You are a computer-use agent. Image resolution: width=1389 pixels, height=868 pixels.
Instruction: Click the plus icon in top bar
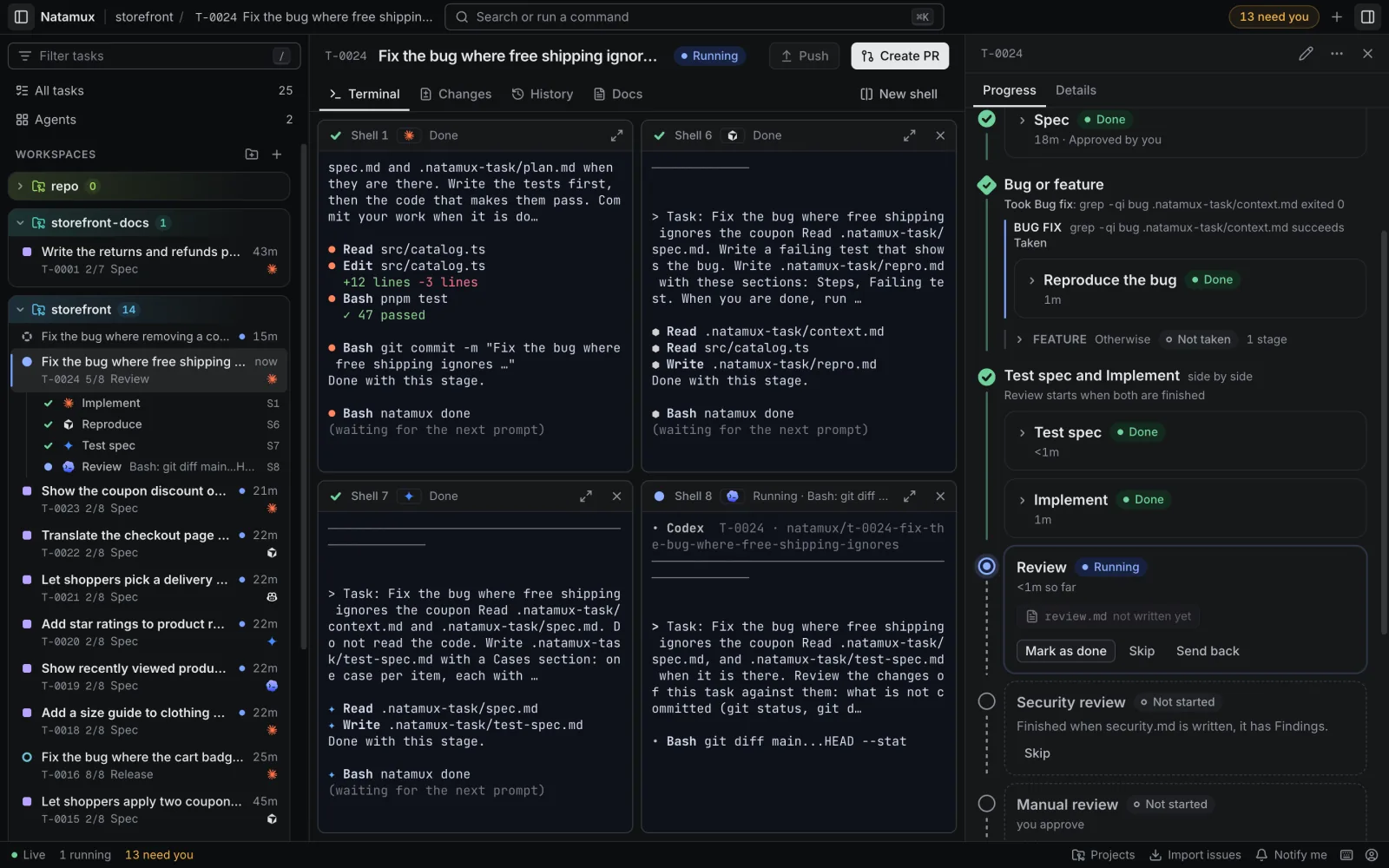1337,16
